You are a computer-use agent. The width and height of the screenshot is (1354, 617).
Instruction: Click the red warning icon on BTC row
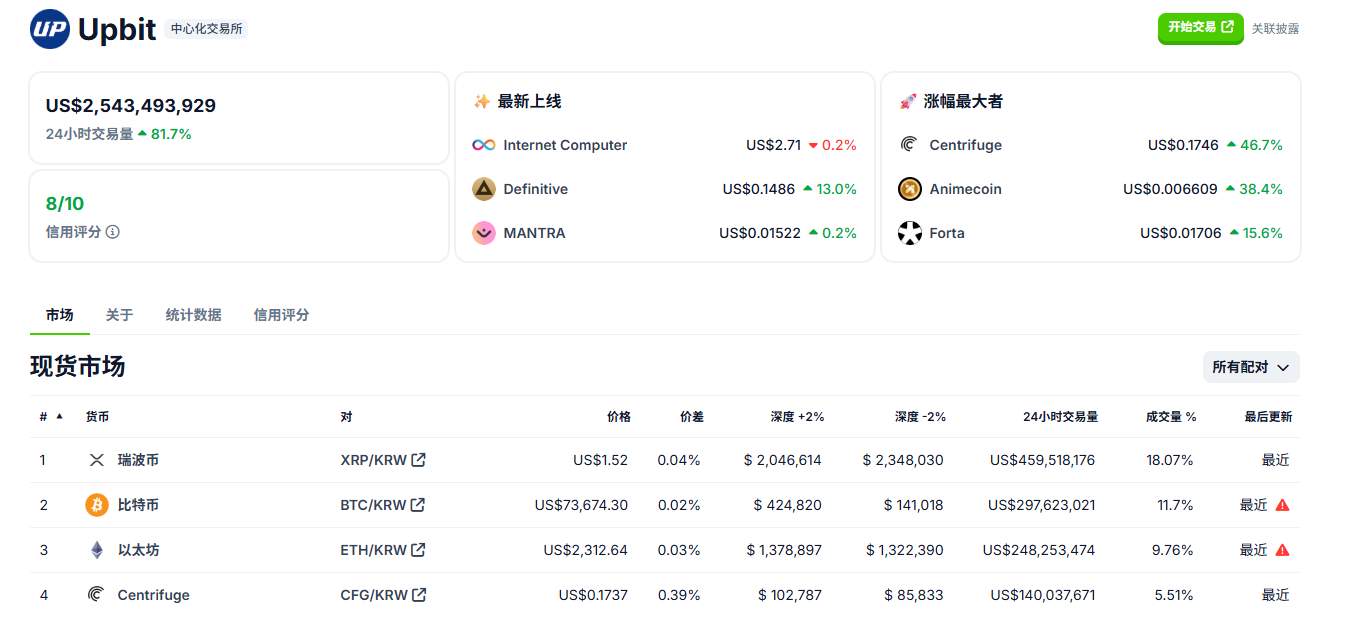click(x=1283, y=505)
